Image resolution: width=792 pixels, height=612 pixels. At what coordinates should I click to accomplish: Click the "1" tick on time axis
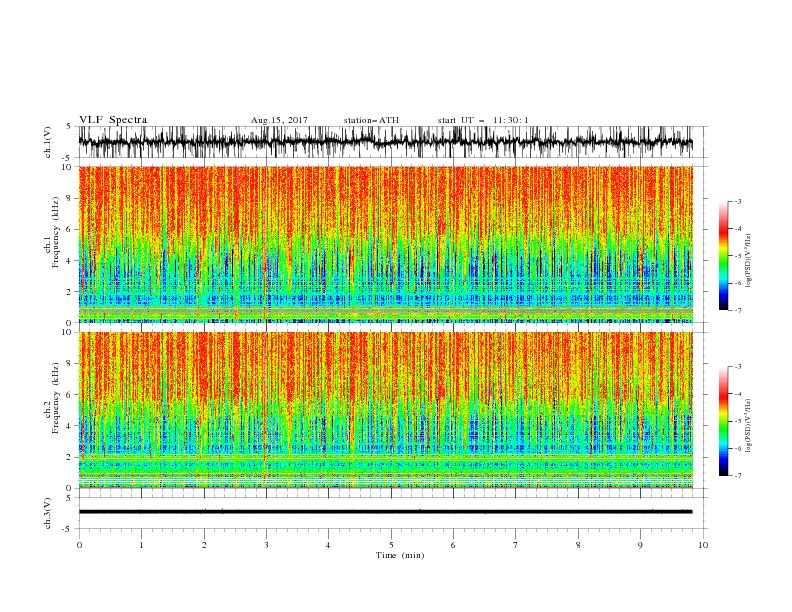coord(141,545)
